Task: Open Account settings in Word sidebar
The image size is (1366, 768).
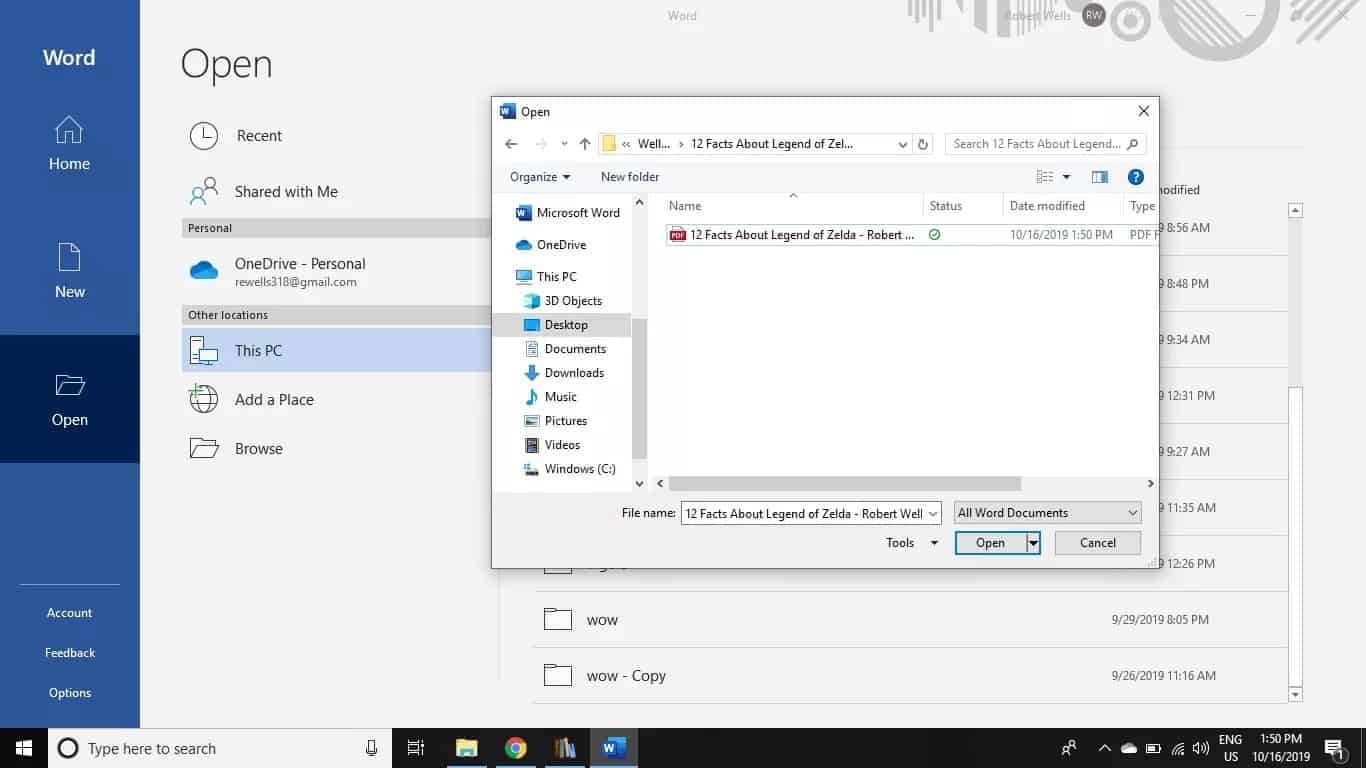Action: pyautogui.click(x=69, y=613)
